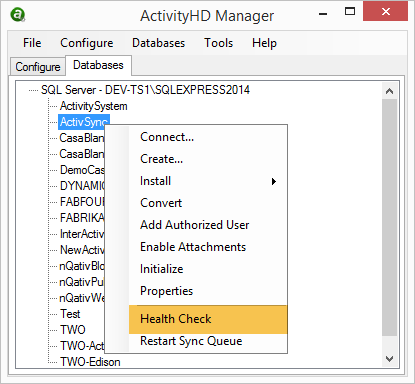415x384 pixels.
Task: Run Health Check from context menu
Action: click(208, 319)
